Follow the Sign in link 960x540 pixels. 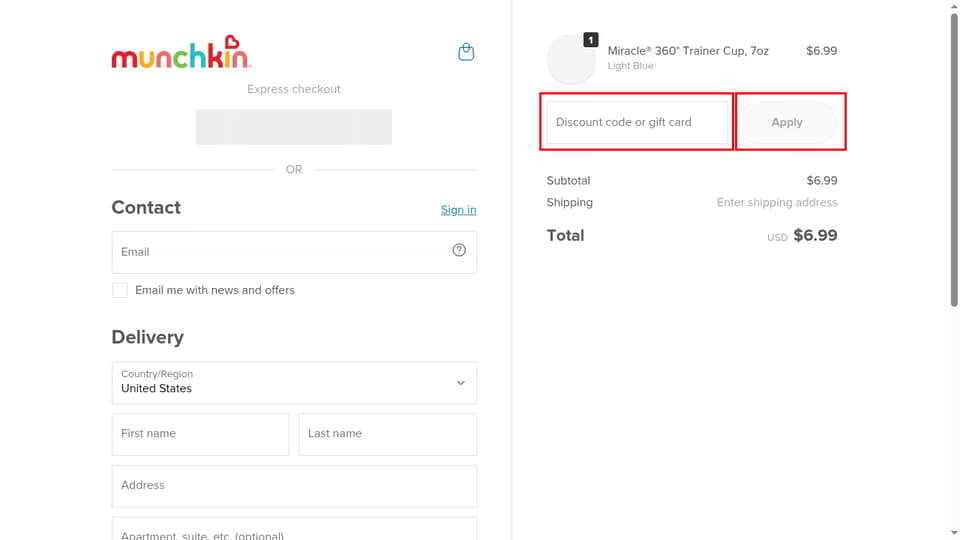click(458, 210)
